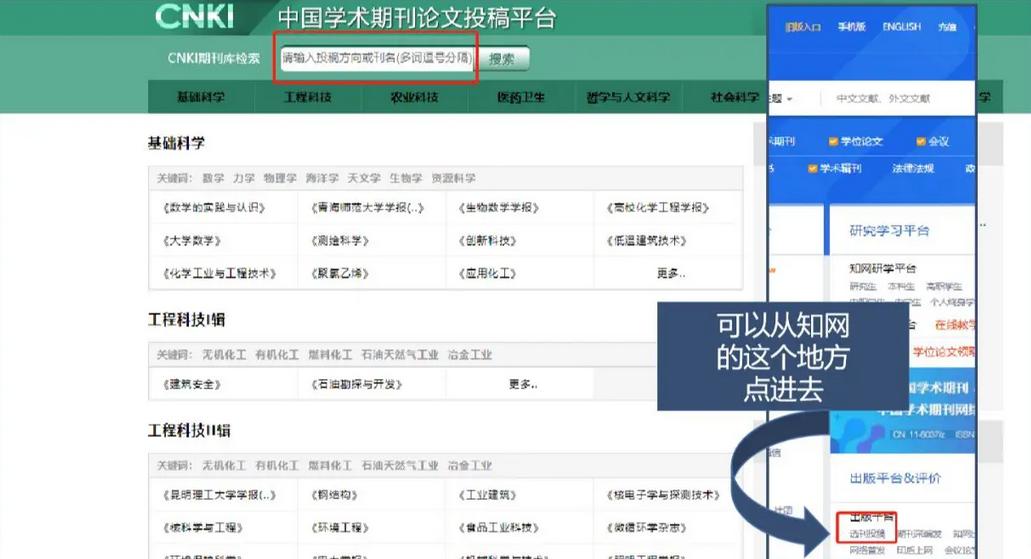Screen dimensions: 1031x559
Task: Click the 手机版 mobile version link
Action: pyautogui.click(x=852, y=27)
